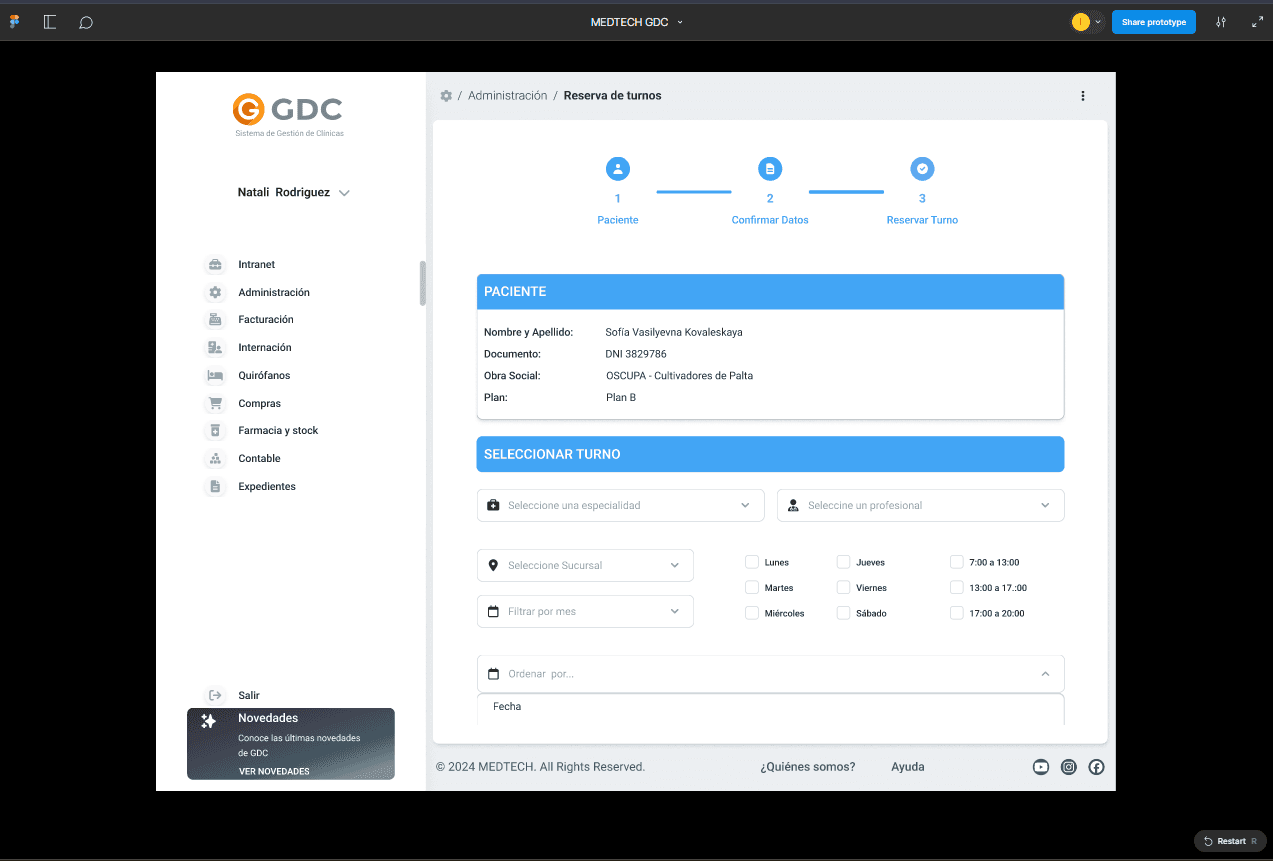Screen dimensions: 1273x861
Task: Open the Instagram icon link
Action: [1069, 767]
